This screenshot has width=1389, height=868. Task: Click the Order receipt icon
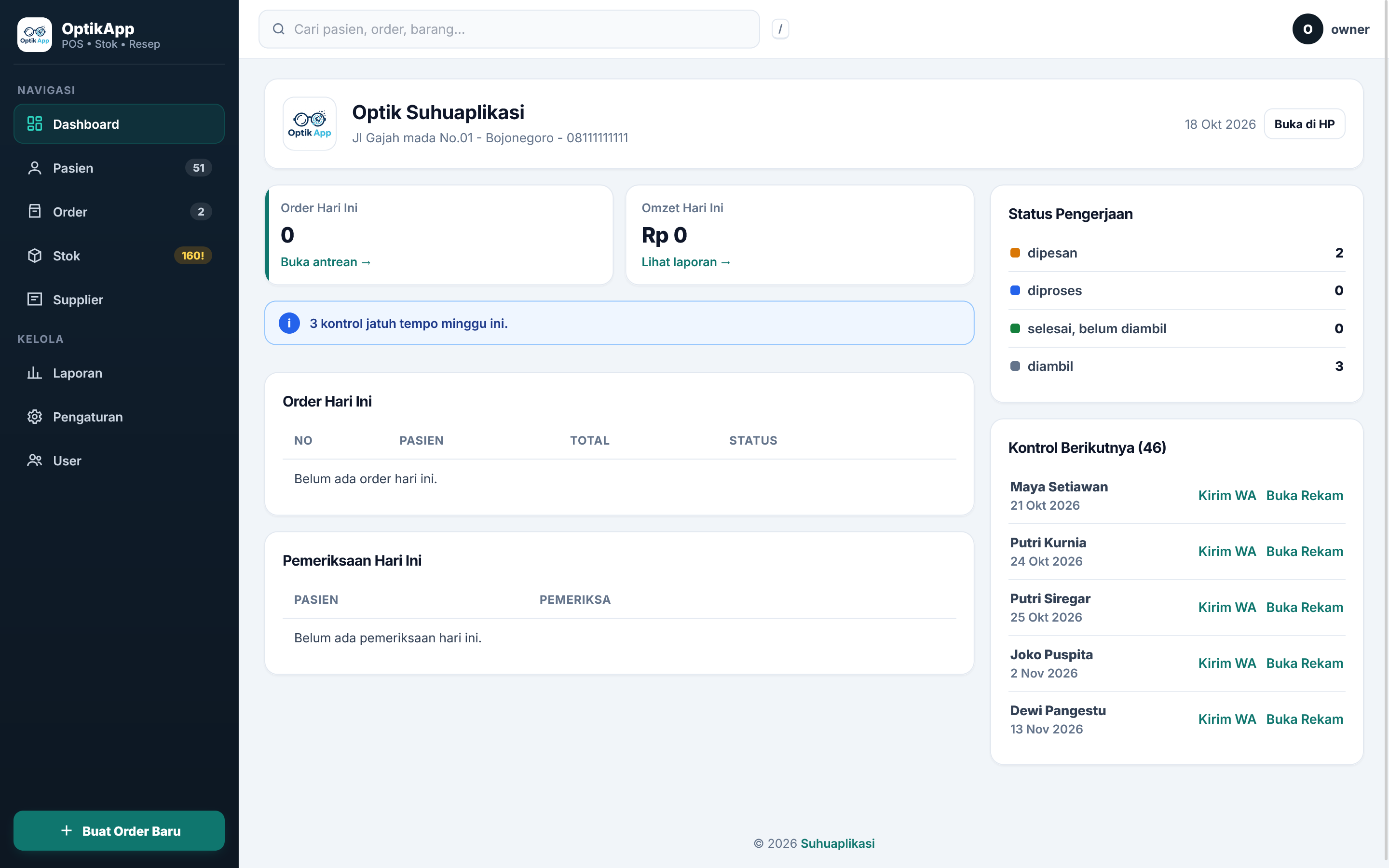(34, 211)
